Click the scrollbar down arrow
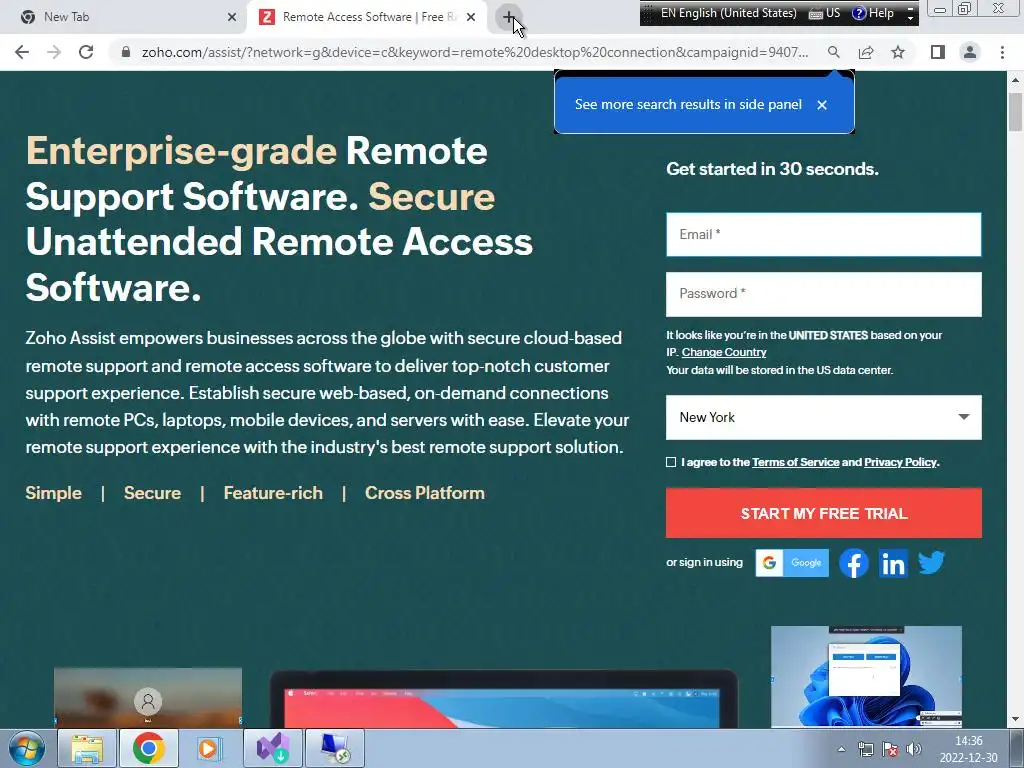 (1015, 720)
